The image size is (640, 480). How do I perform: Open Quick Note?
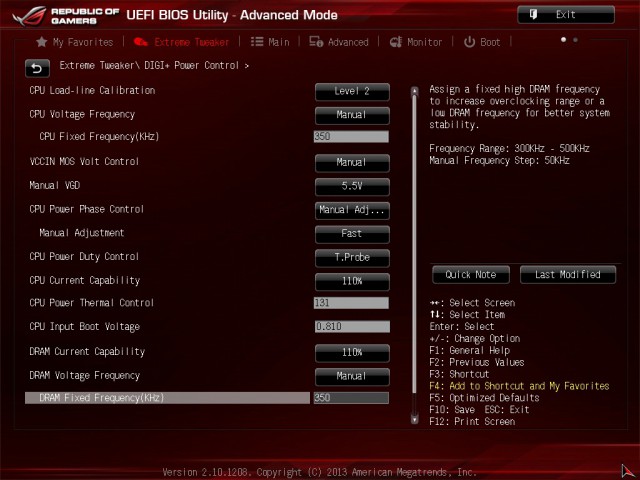[x=471, y=275]
